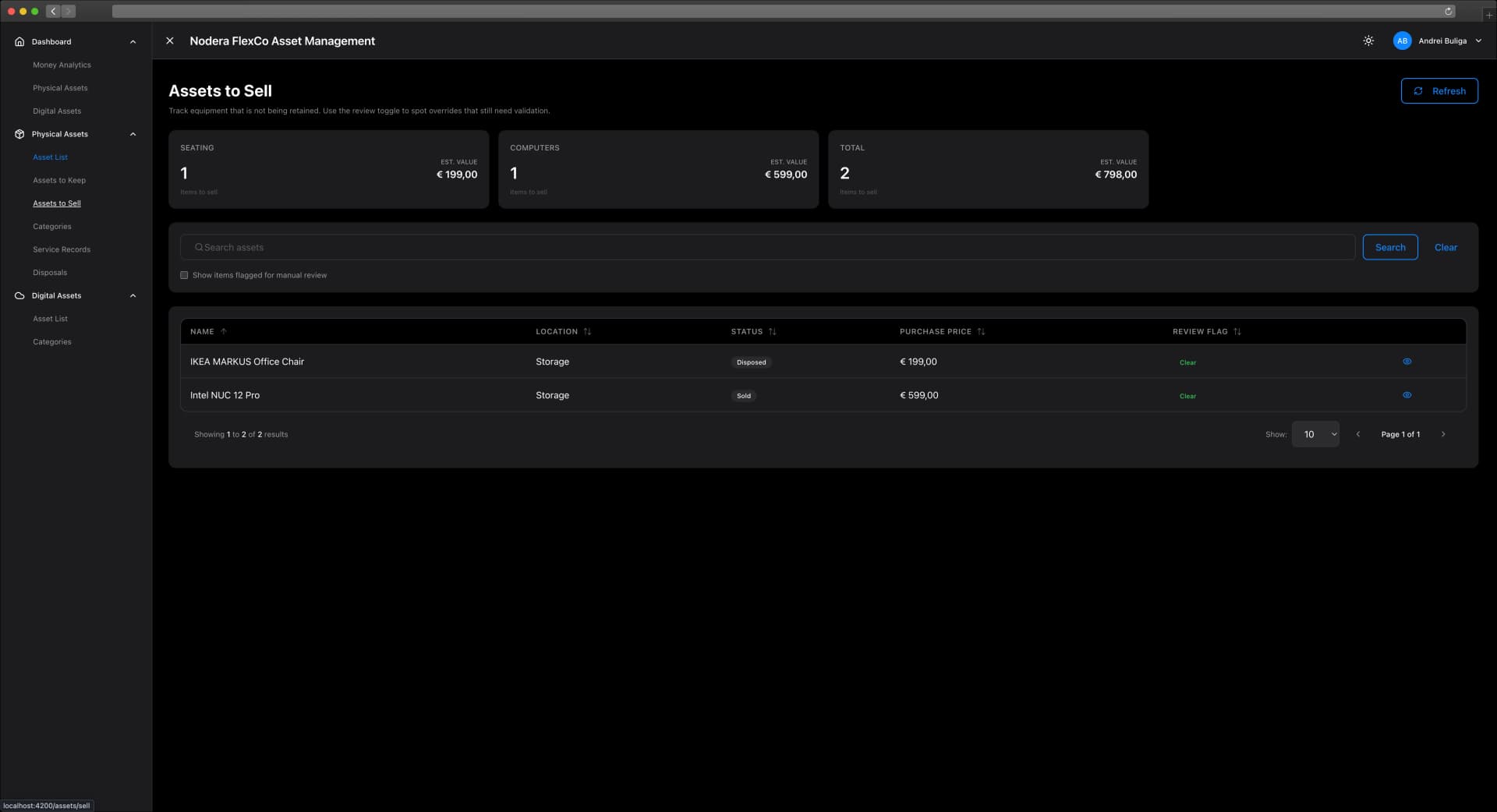Screen dimensions: 1497x812
Task: Click Clear review flag for IKEA chair
Action: 1187,362
